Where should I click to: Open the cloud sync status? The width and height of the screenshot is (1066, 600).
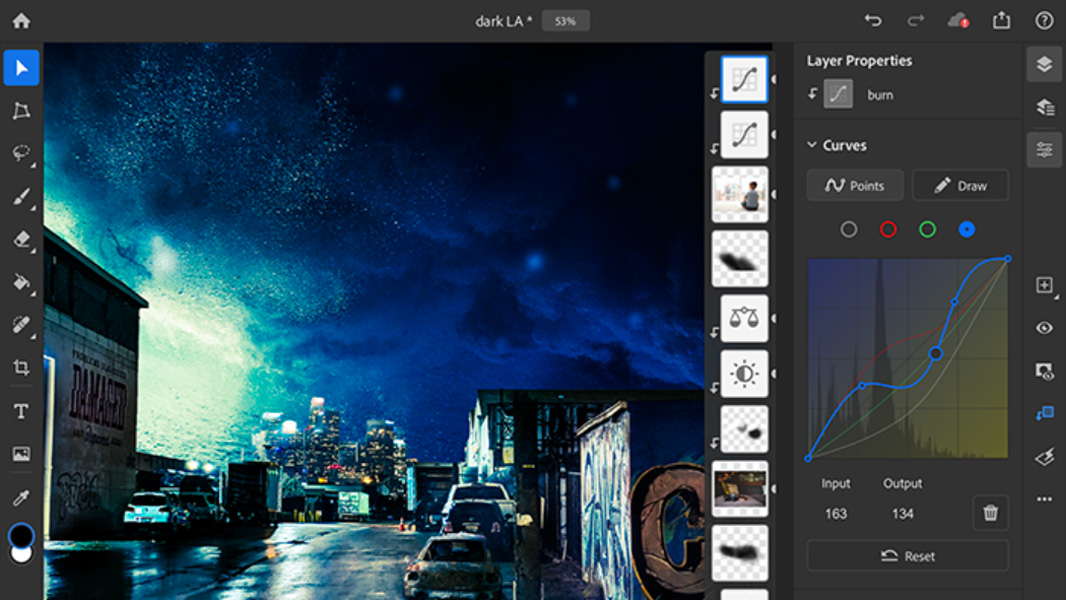pos(959,20)
